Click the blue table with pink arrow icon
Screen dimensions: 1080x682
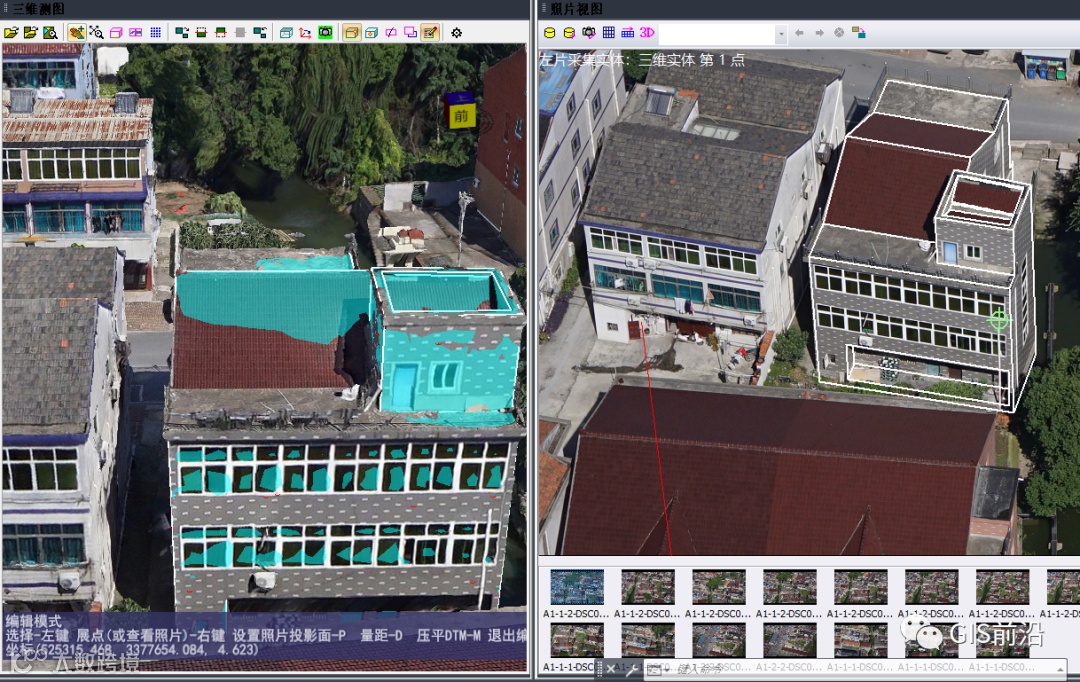[627, 32]
